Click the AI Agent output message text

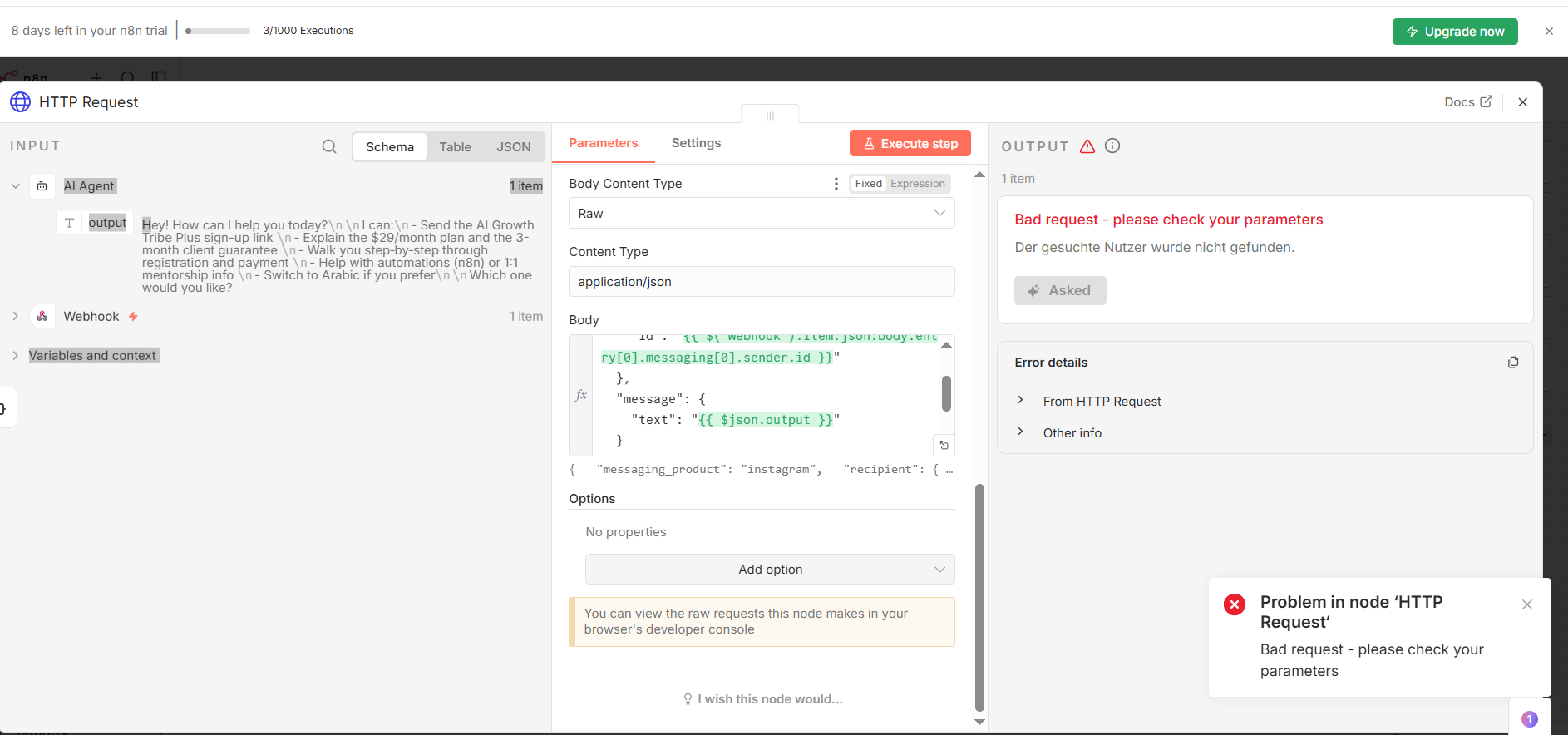click(x=338, y=256)
